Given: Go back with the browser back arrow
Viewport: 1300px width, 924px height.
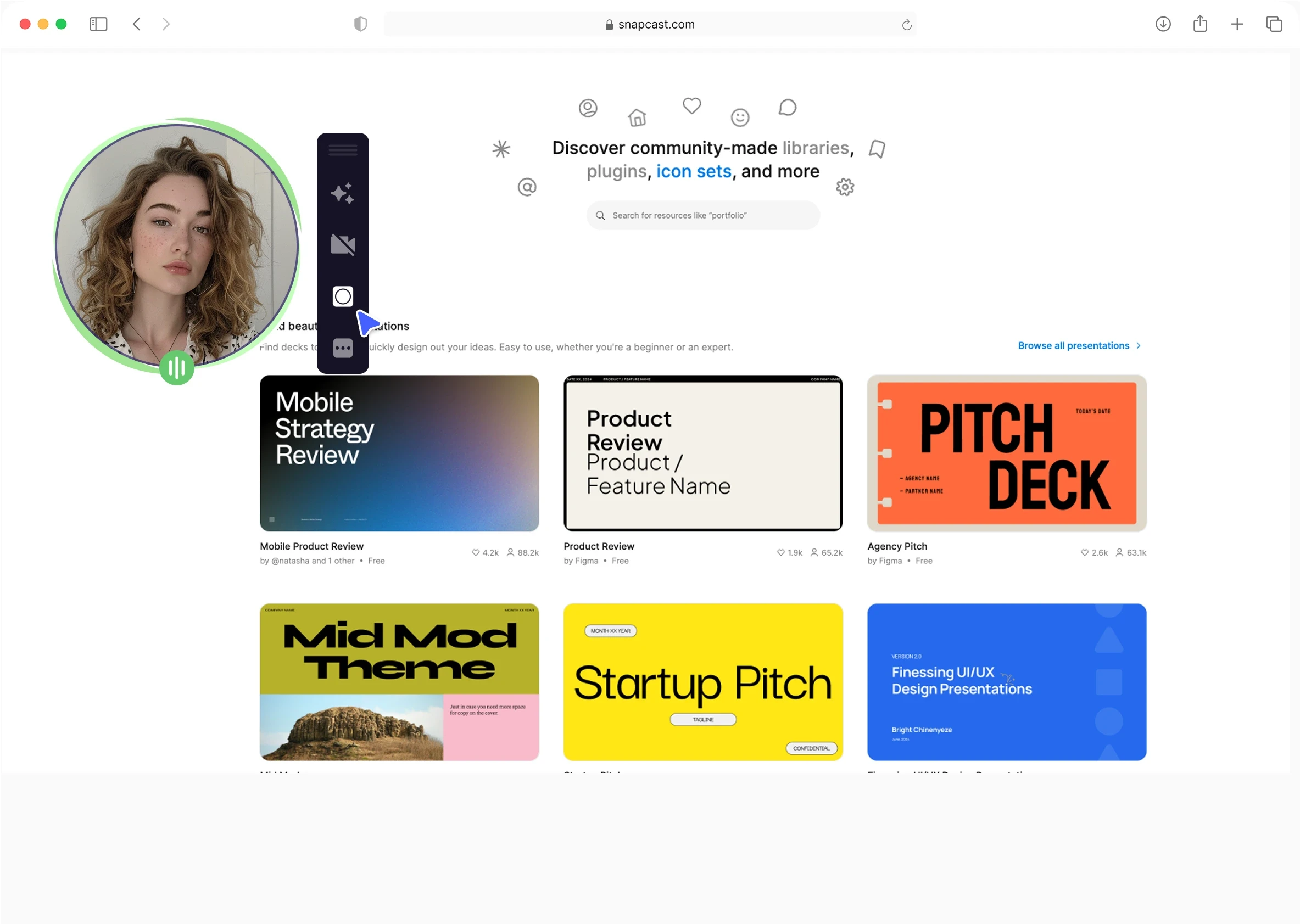Looking at the screenshot, I should click(137, 24).
